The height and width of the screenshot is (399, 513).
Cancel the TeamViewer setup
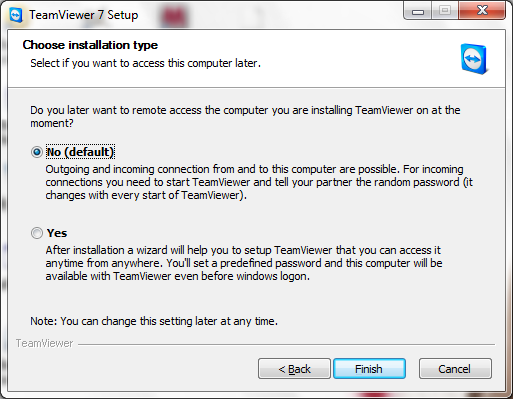click(x=455, y=369)
